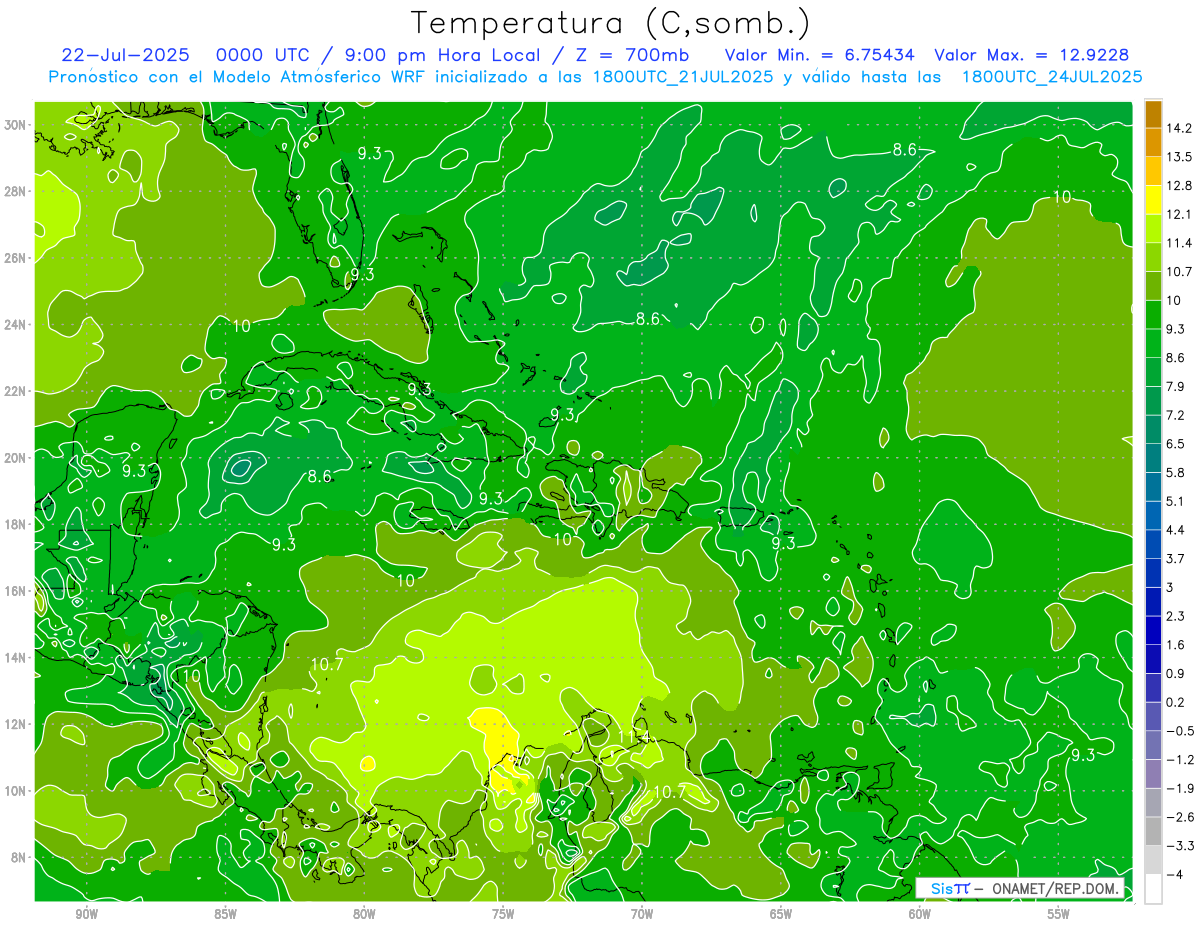Click colorbar label "-3.3"
This screenshot has height=927, width=1200.
click(x=1180, y=845)
